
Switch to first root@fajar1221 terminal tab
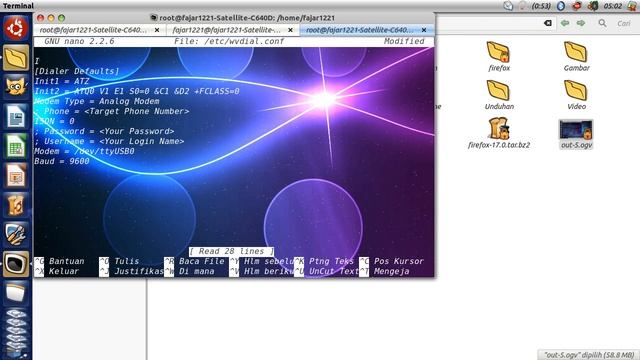[x=93, y=30]
